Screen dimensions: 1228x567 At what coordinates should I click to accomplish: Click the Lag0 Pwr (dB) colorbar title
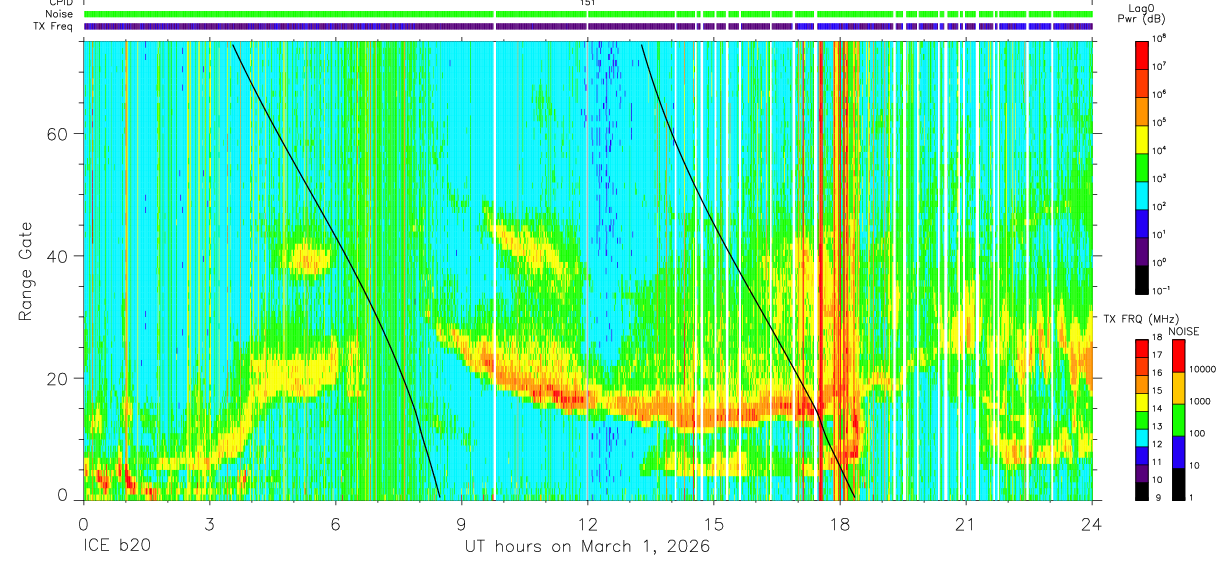point(1143,13)
